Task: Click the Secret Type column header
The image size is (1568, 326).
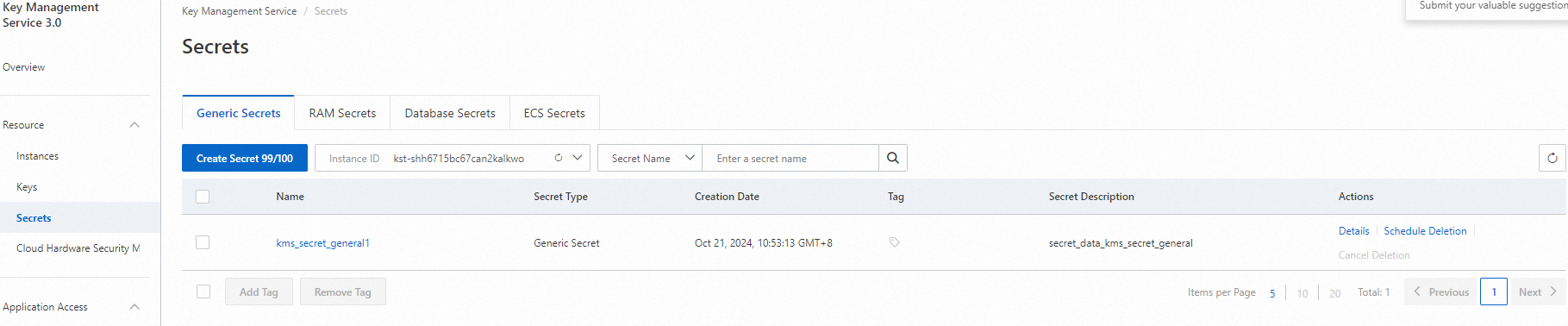Action: pos(560,197)
